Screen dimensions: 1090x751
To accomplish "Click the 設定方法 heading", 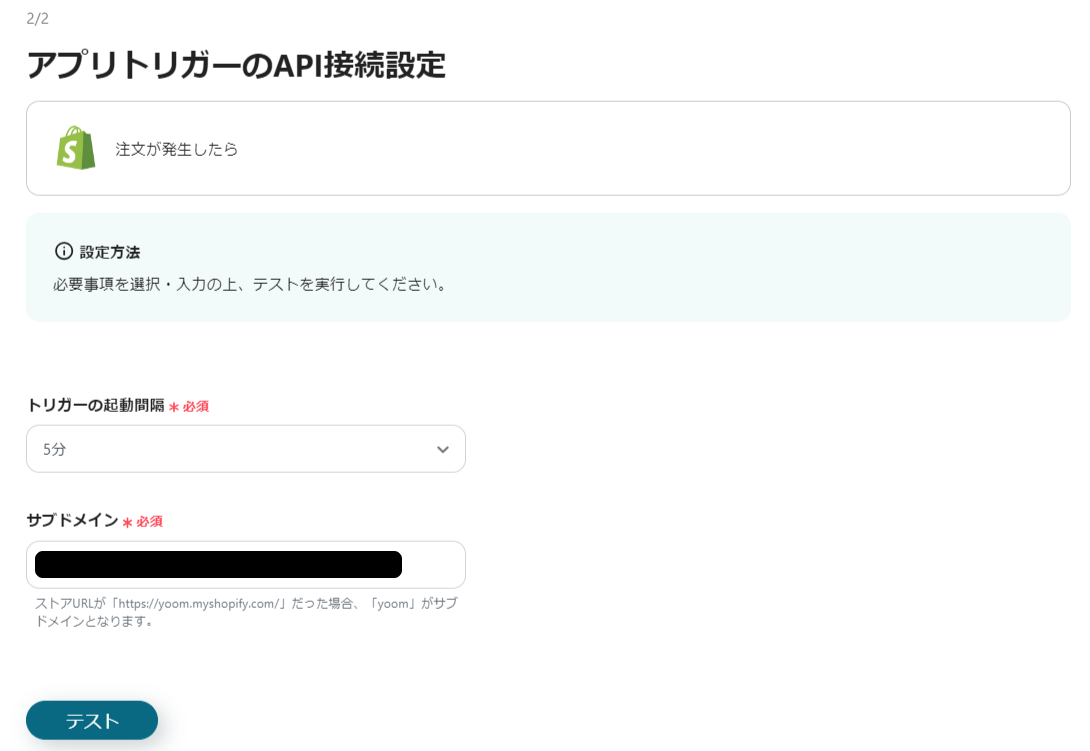I will pos(110,252).
